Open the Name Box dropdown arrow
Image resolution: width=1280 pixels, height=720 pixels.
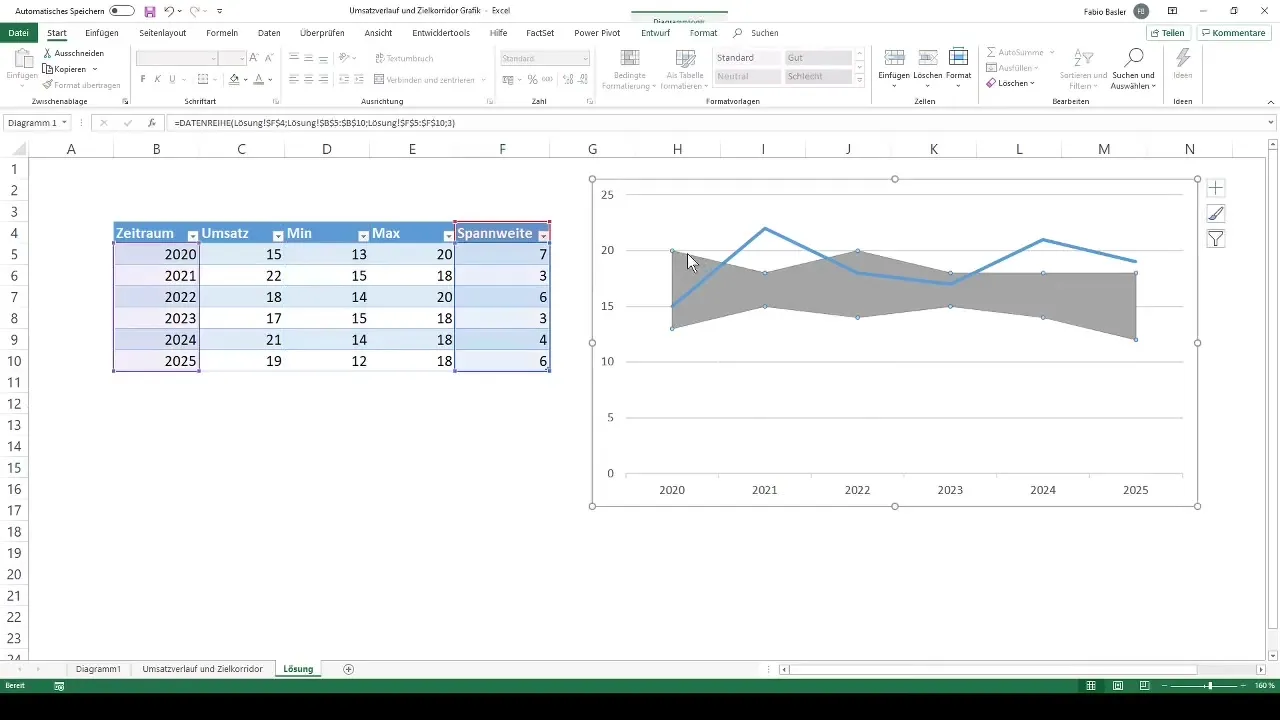click(x=65, y=122)
